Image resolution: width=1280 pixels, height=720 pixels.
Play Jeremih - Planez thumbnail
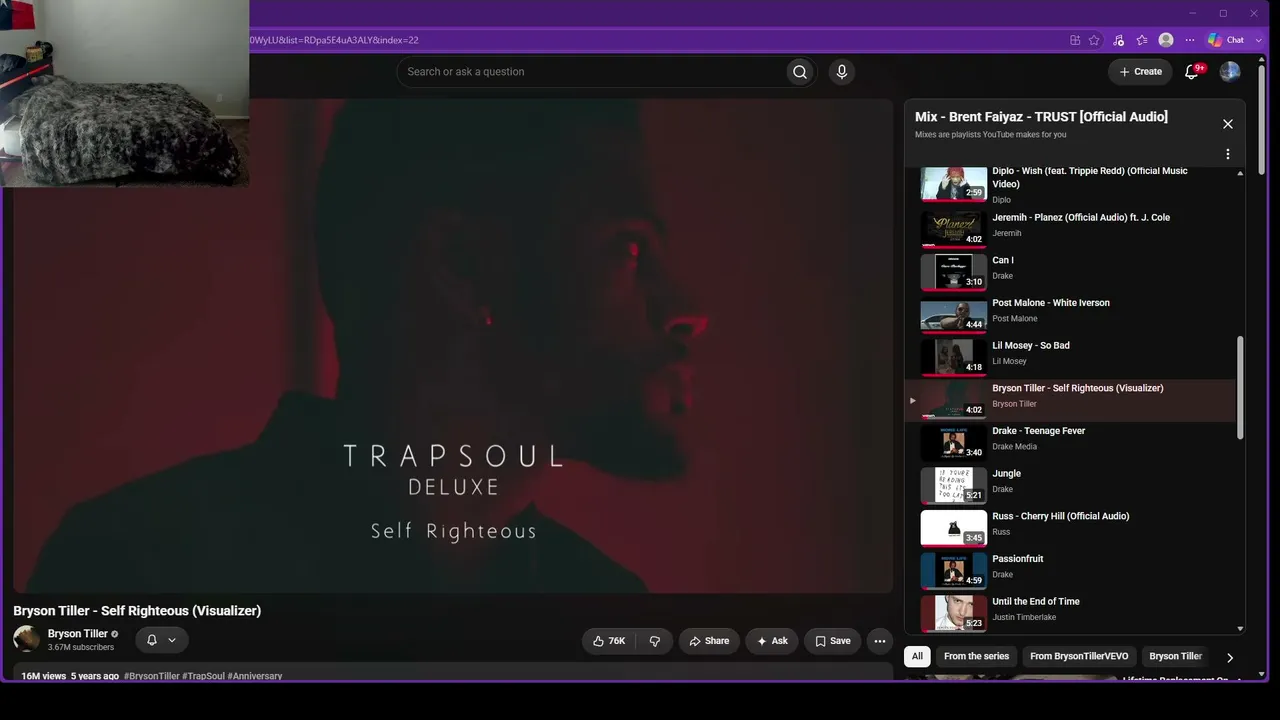(x=953, y=228)
